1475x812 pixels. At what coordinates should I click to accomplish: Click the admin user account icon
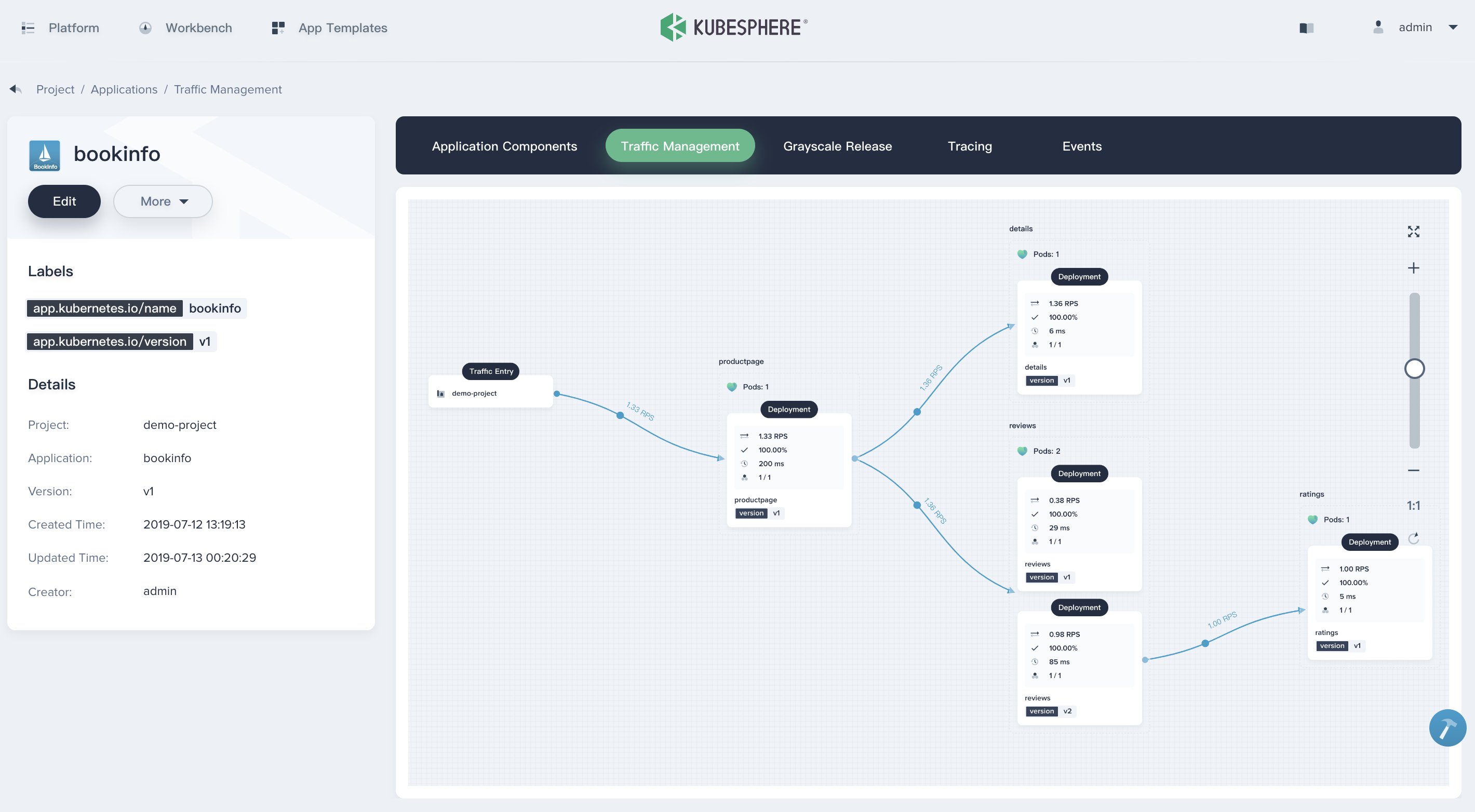tap(1379, 27)
